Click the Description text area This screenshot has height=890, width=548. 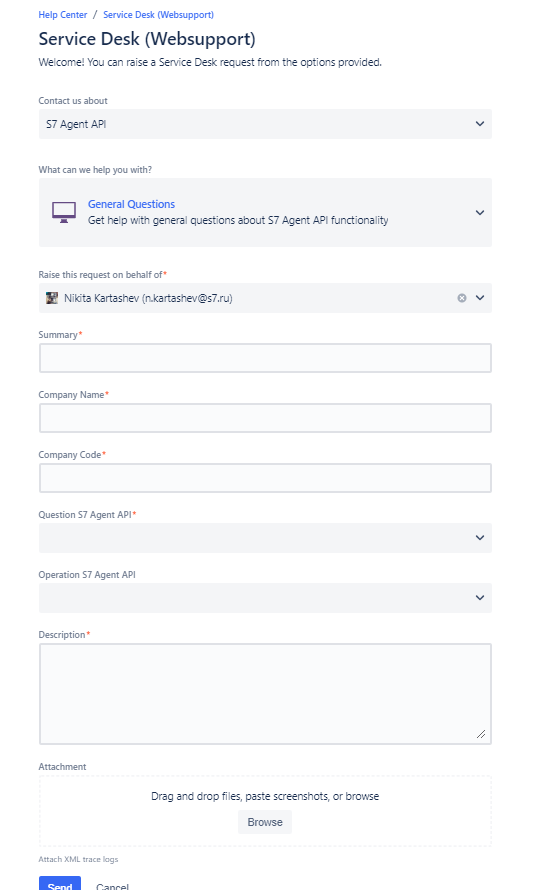[265, 694]
